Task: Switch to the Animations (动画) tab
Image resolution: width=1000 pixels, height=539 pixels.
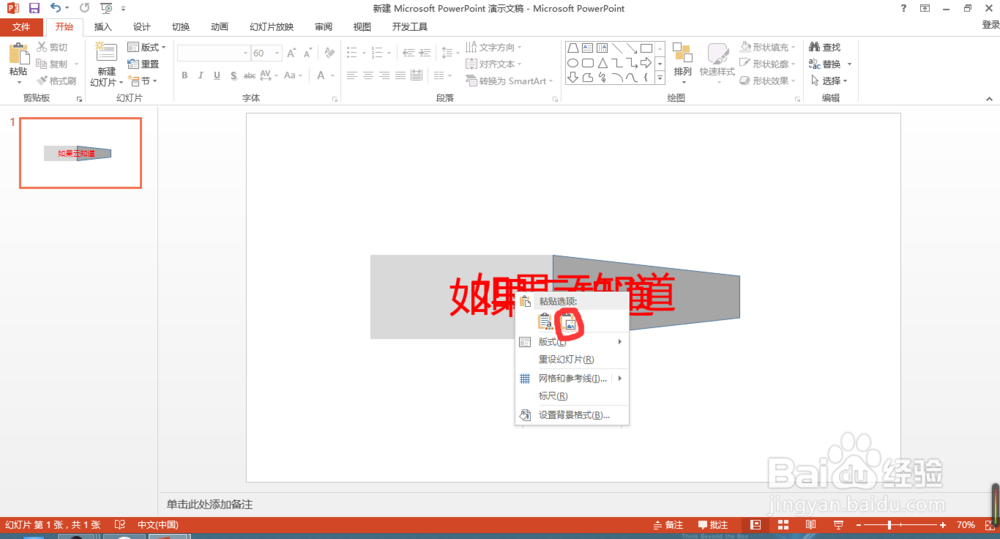Action: tap(219, 27)
